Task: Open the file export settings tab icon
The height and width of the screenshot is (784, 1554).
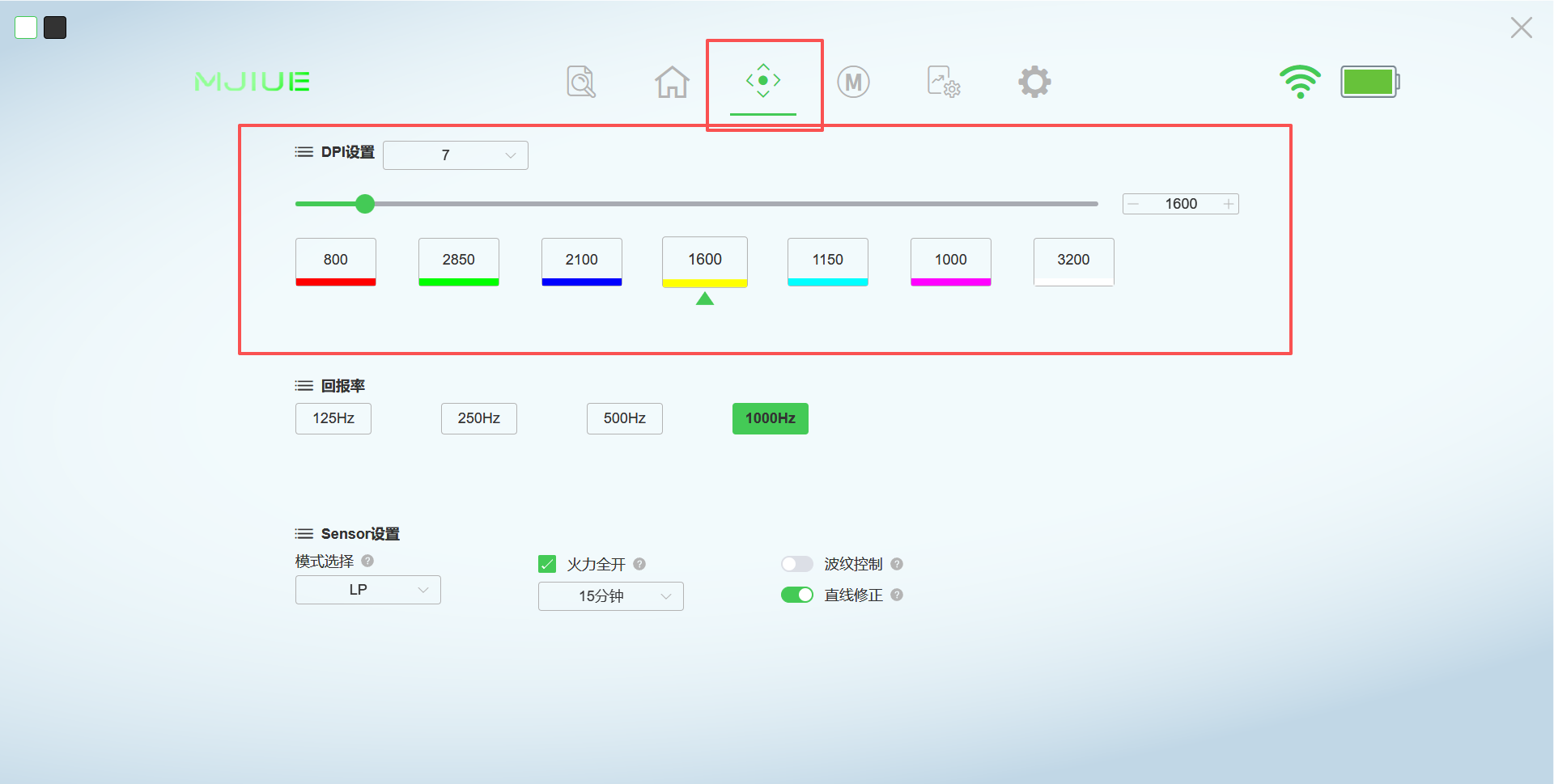Action: 944,82
